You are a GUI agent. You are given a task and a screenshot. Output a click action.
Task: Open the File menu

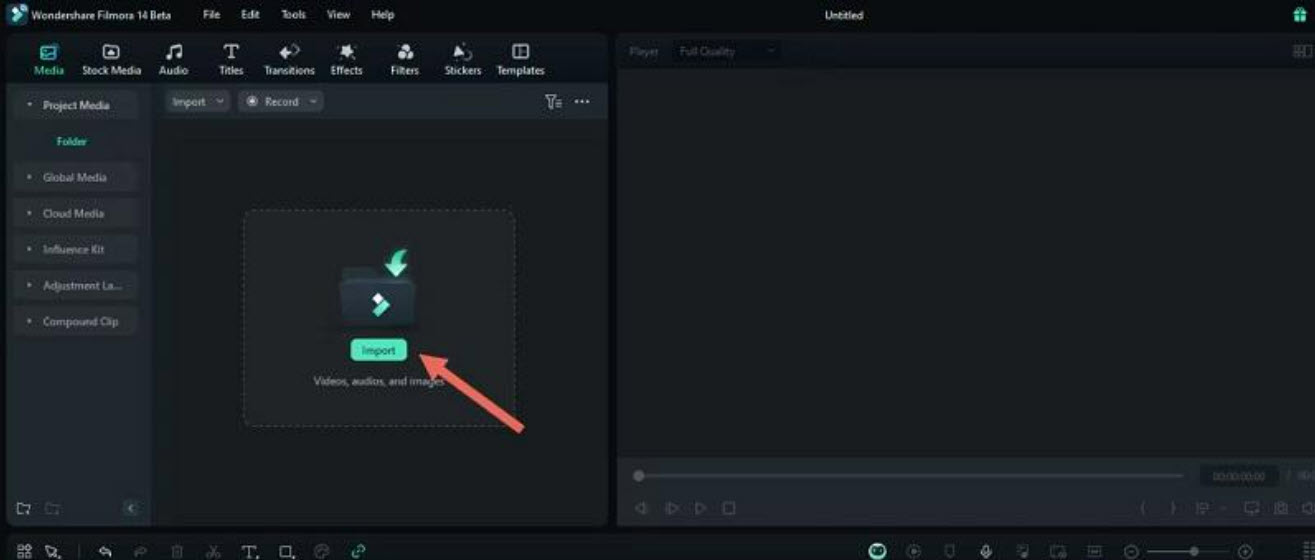pyautogui.click(x=211, y=15)
